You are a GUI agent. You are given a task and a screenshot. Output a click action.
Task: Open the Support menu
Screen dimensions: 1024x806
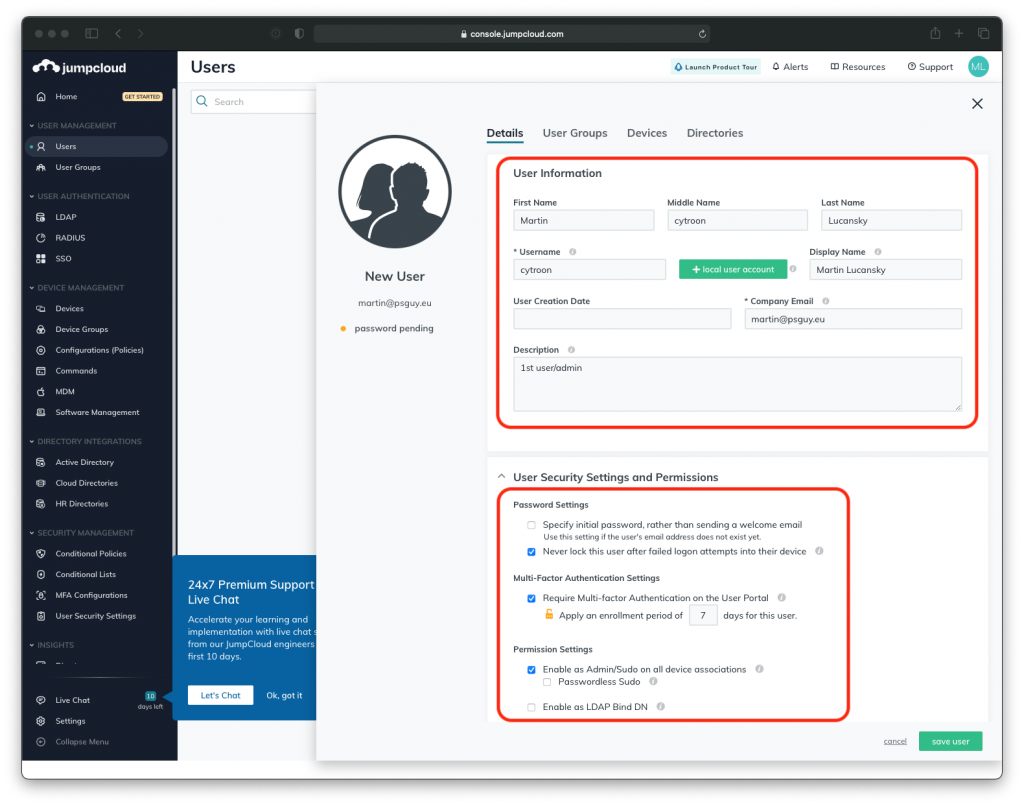click(930, 67)
